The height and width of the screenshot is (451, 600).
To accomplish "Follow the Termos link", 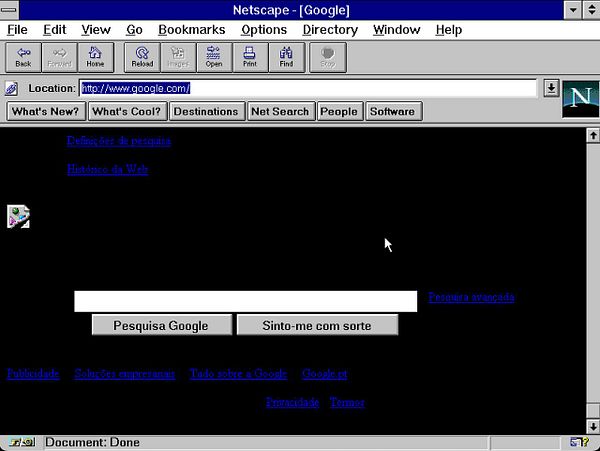I will click(x=347, y=402).
